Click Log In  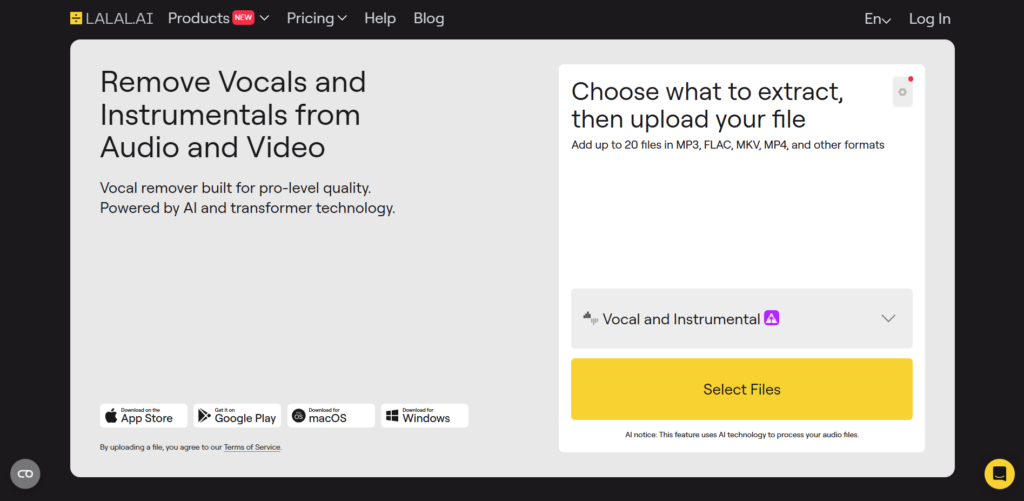[x=929, y=19]
